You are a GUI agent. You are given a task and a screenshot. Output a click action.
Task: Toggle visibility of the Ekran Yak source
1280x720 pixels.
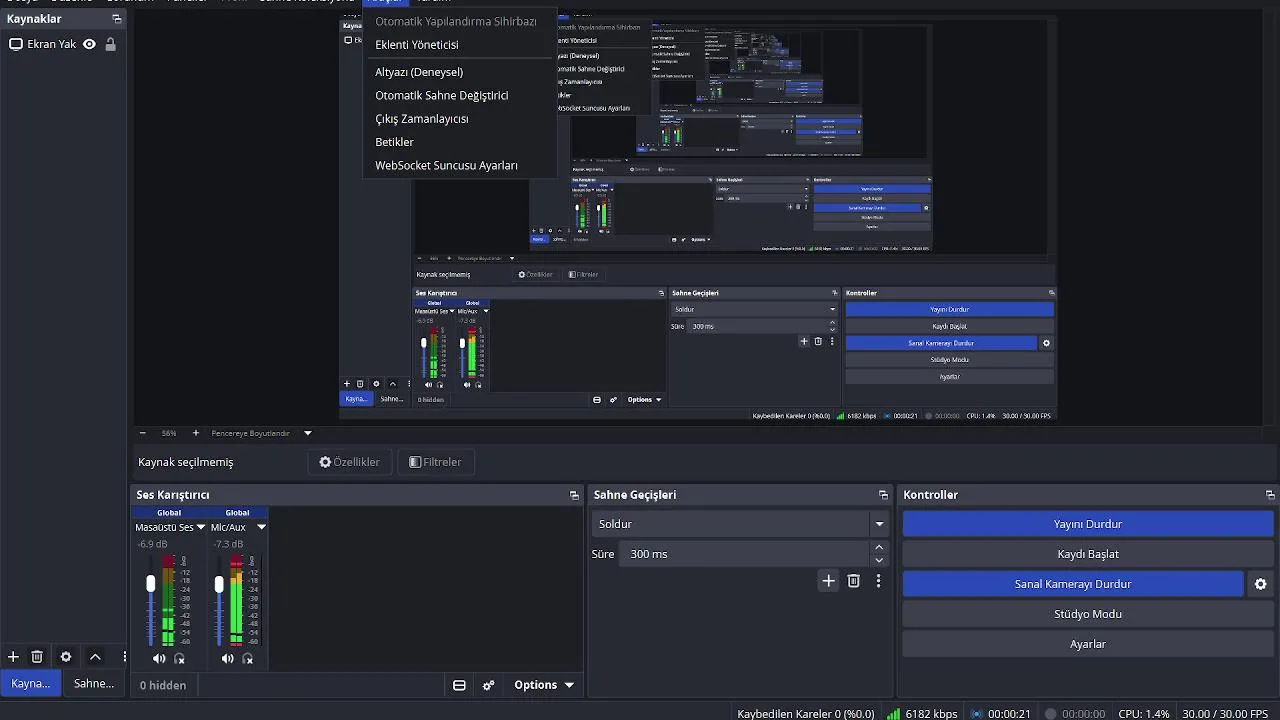(89, 44)
